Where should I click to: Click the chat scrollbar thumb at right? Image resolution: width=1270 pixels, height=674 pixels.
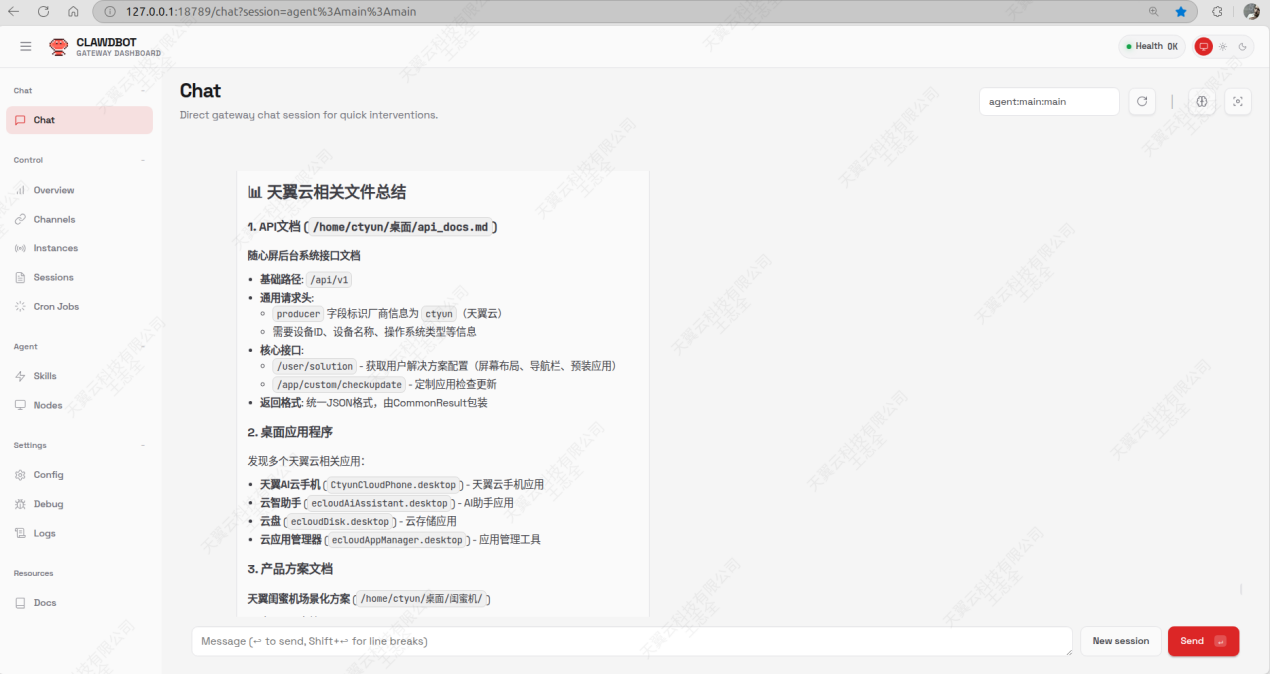pos(1242,590)
